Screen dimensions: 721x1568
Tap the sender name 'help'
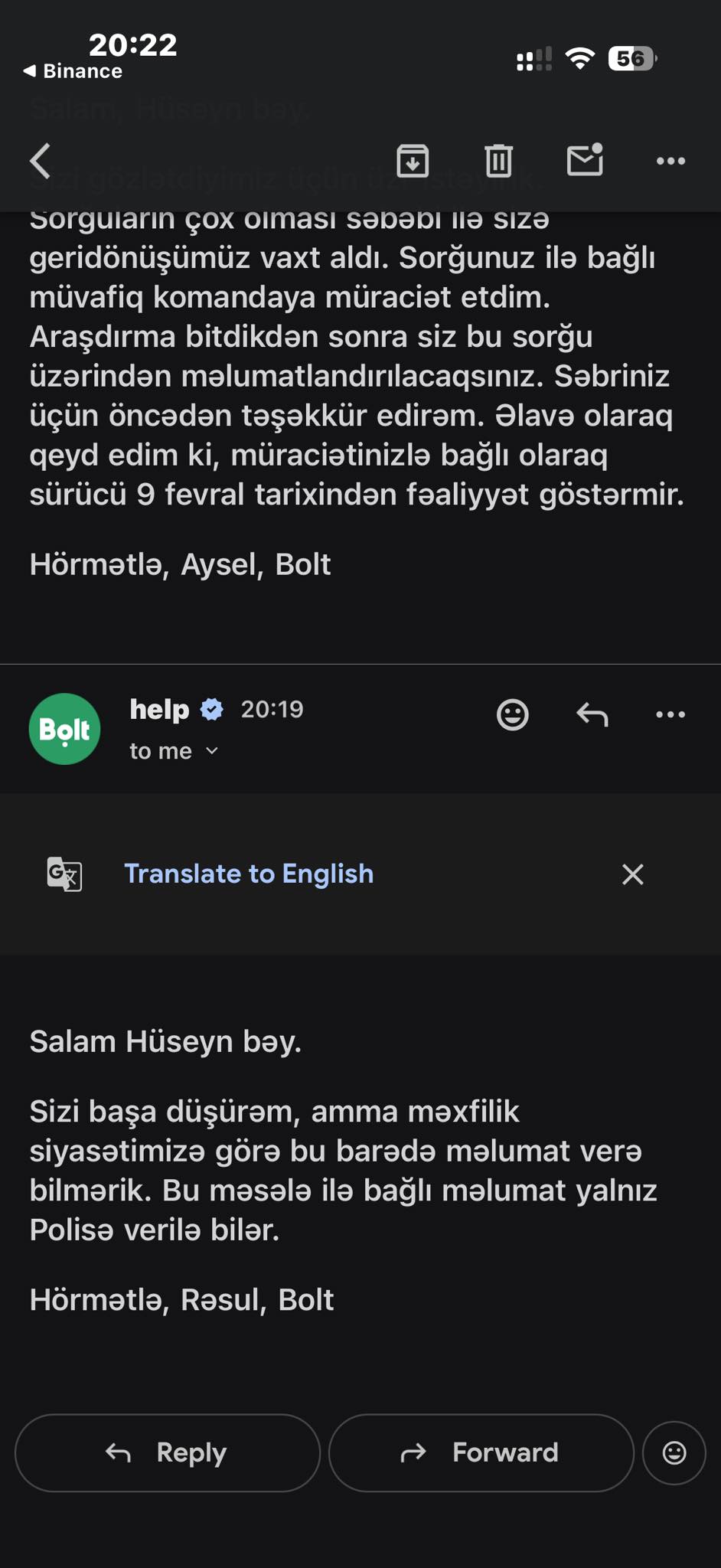159,710
